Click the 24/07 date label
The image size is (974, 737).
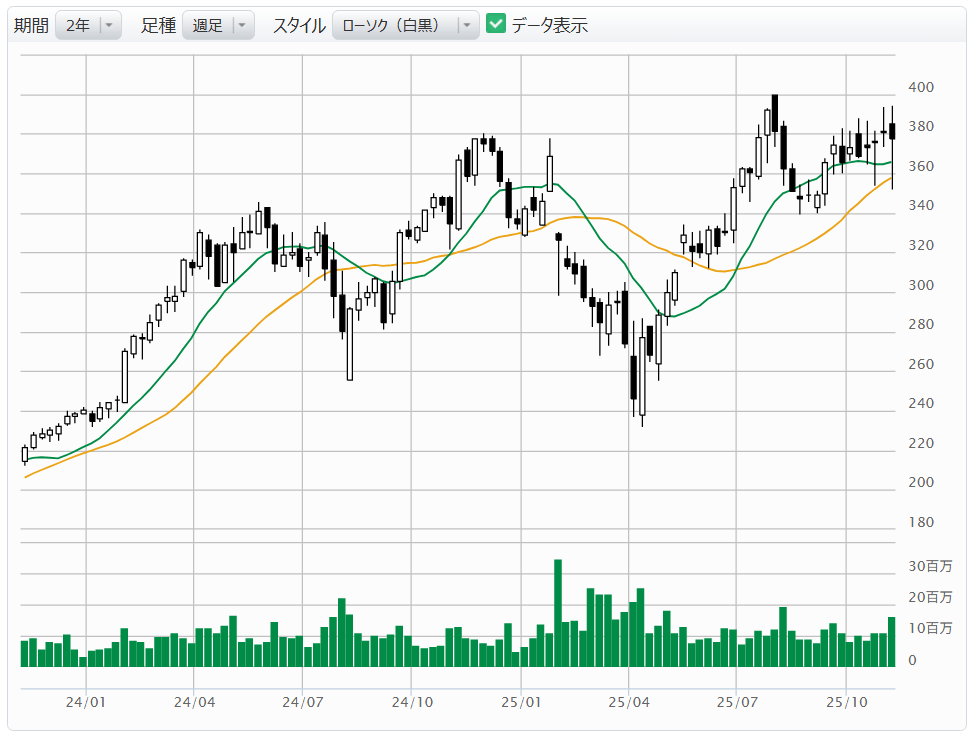pos(302,702)
